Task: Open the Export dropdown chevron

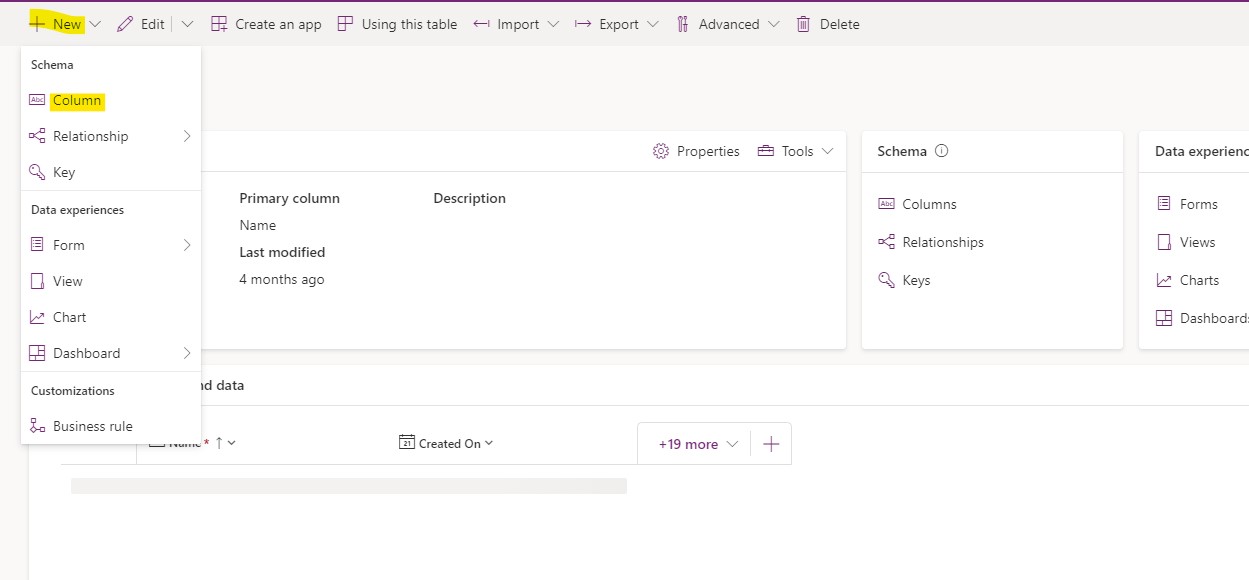Action: pos(653,24)
